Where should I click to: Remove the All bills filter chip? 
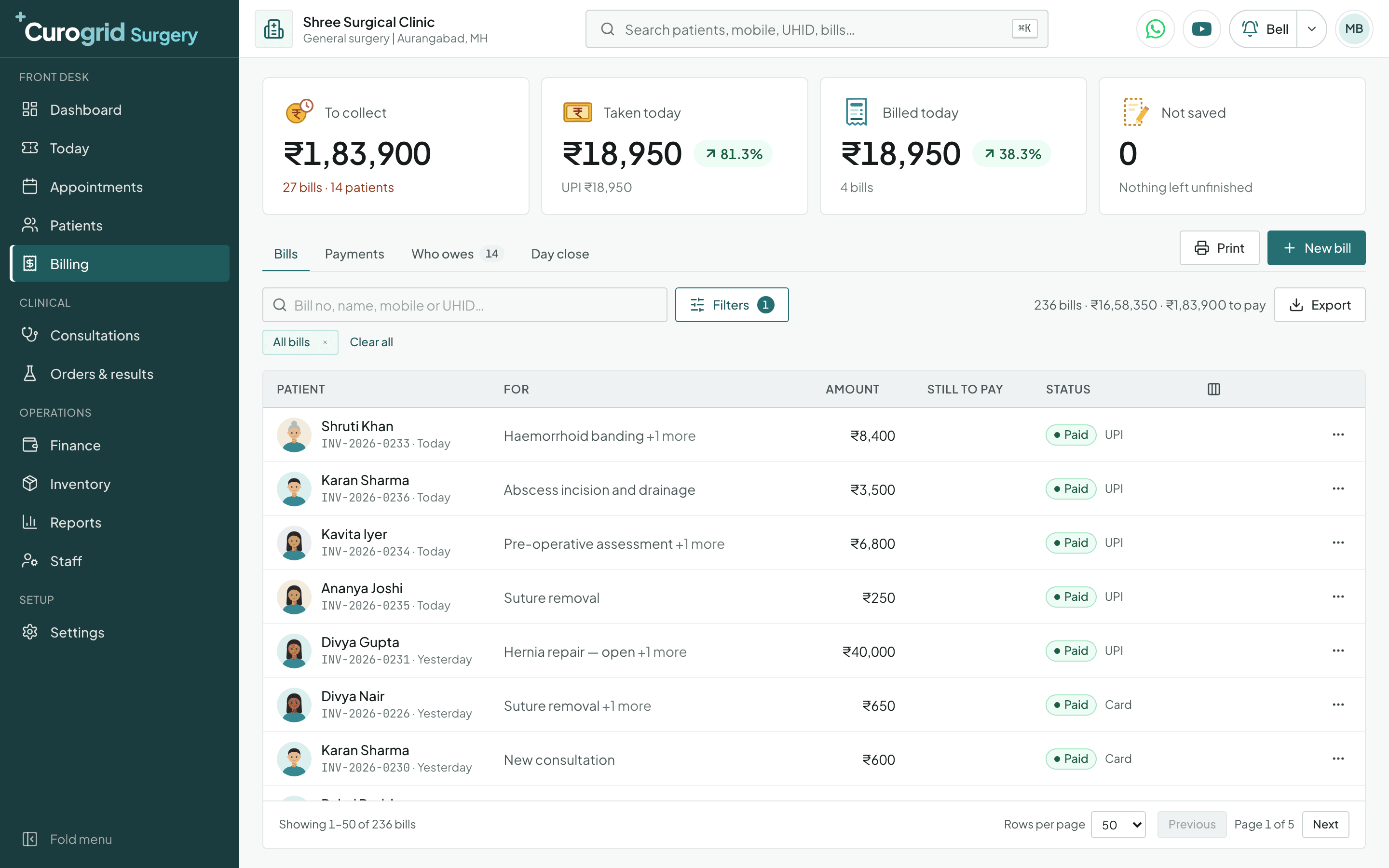pos(325,342)
